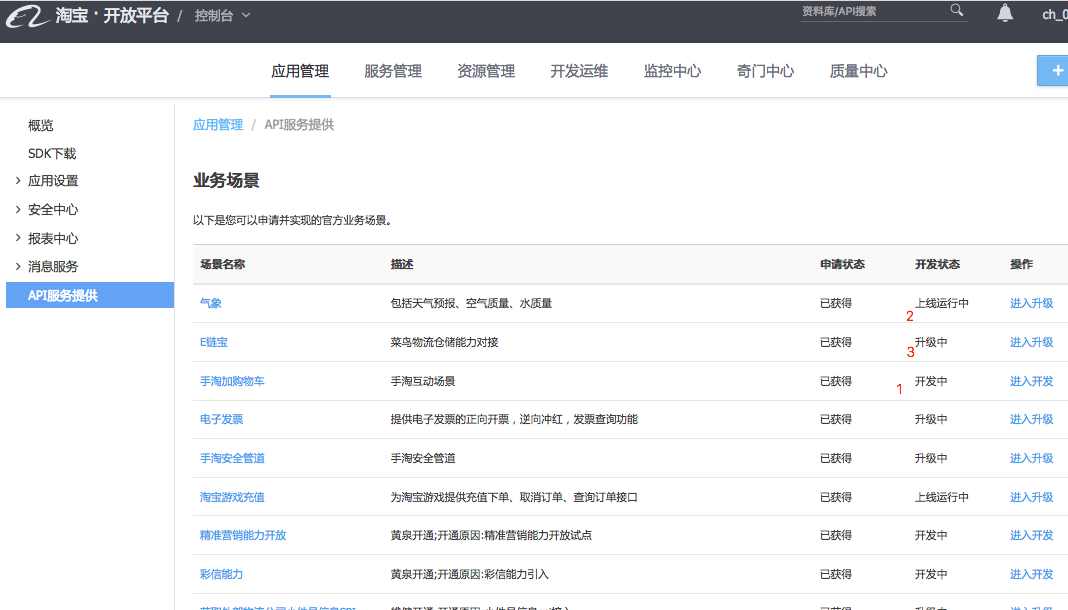
Task: Open the 控制台 dropdown
Action: pyautogui.click(x=222, y=15)
